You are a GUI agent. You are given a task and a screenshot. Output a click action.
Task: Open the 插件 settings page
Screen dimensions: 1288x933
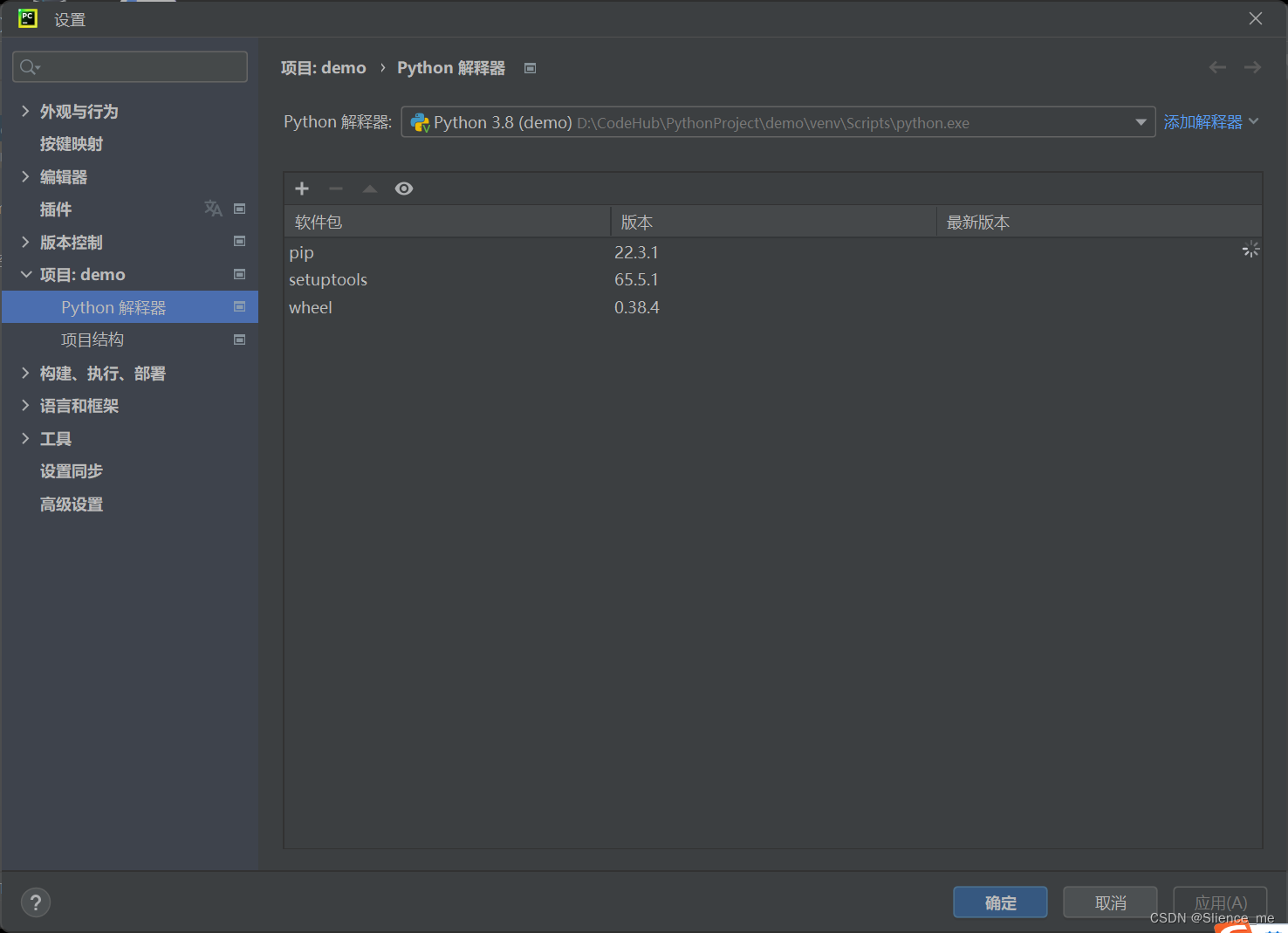tap(56, 209)
